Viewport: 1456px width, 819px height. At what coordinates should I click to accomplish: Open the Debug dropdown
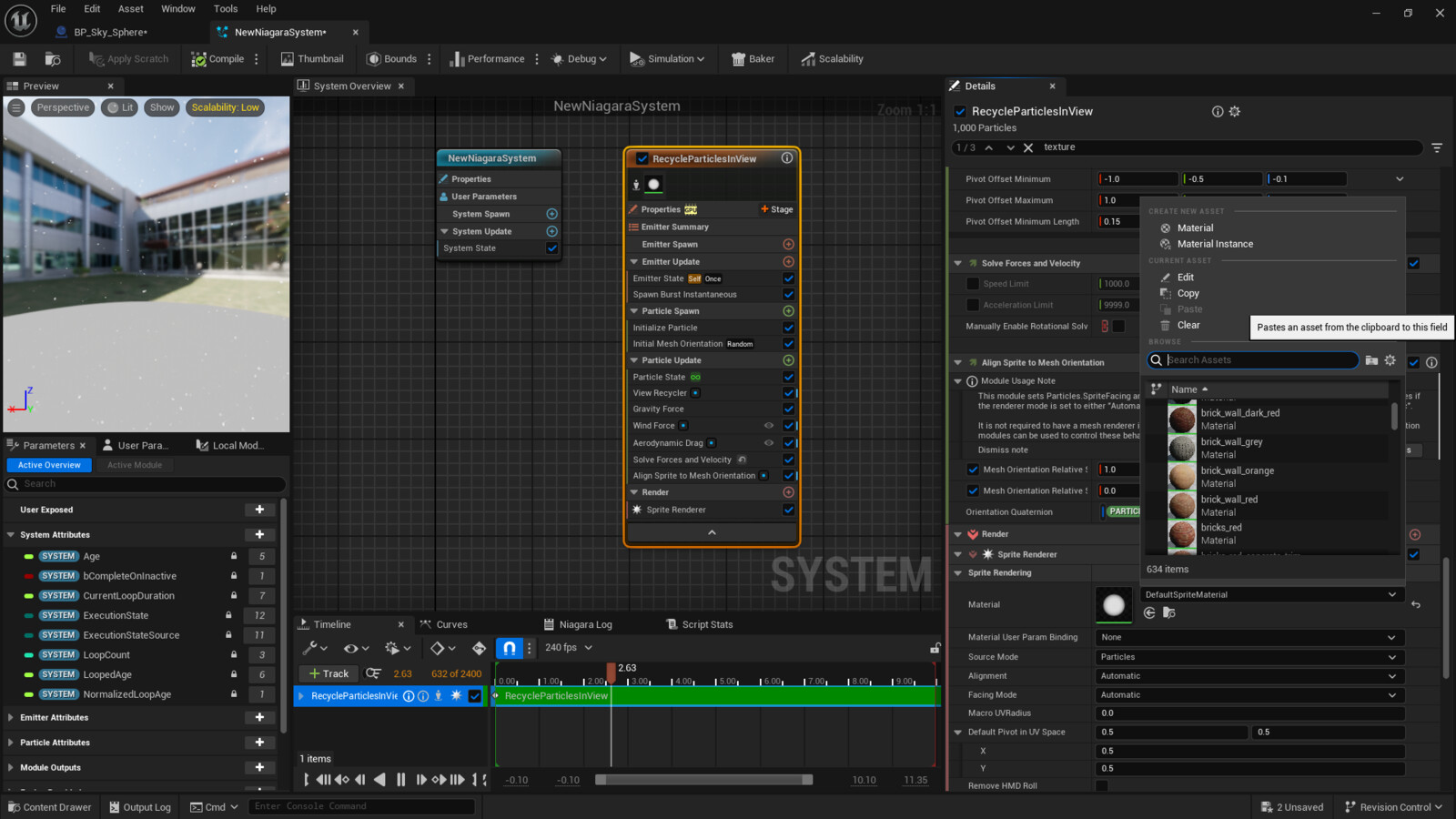point(579,59)
